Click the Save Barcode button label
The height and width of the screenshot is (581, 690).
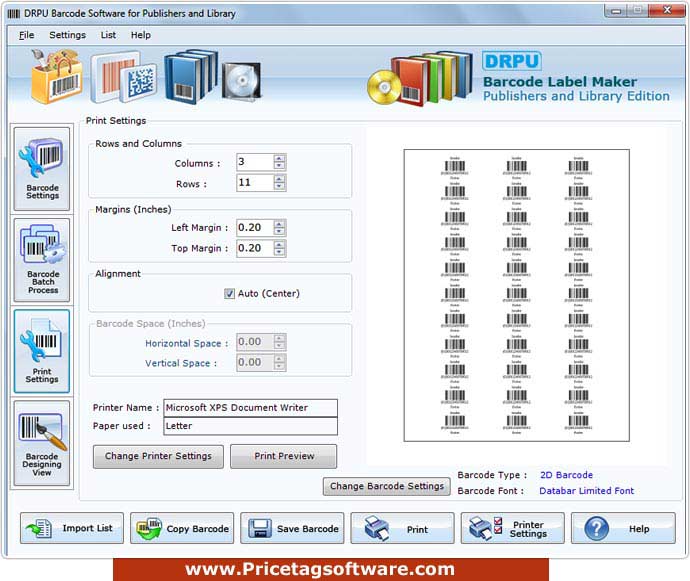308,529
